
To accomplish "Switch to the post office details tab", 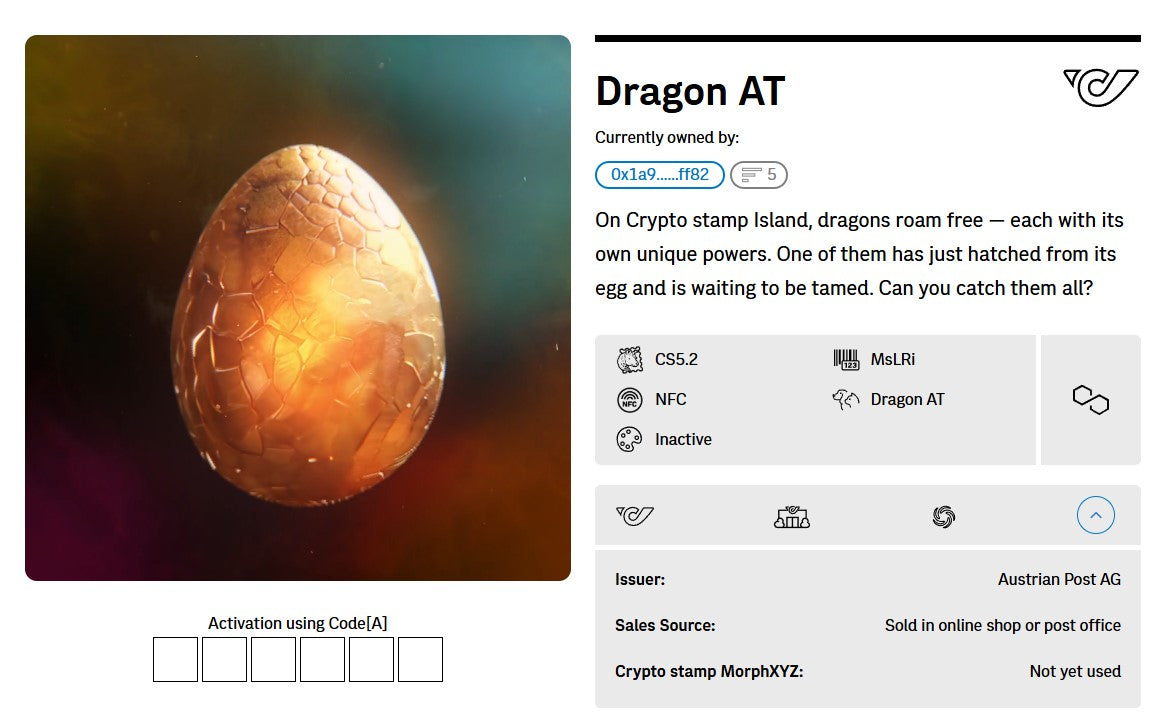I will [x=791, y=515].
